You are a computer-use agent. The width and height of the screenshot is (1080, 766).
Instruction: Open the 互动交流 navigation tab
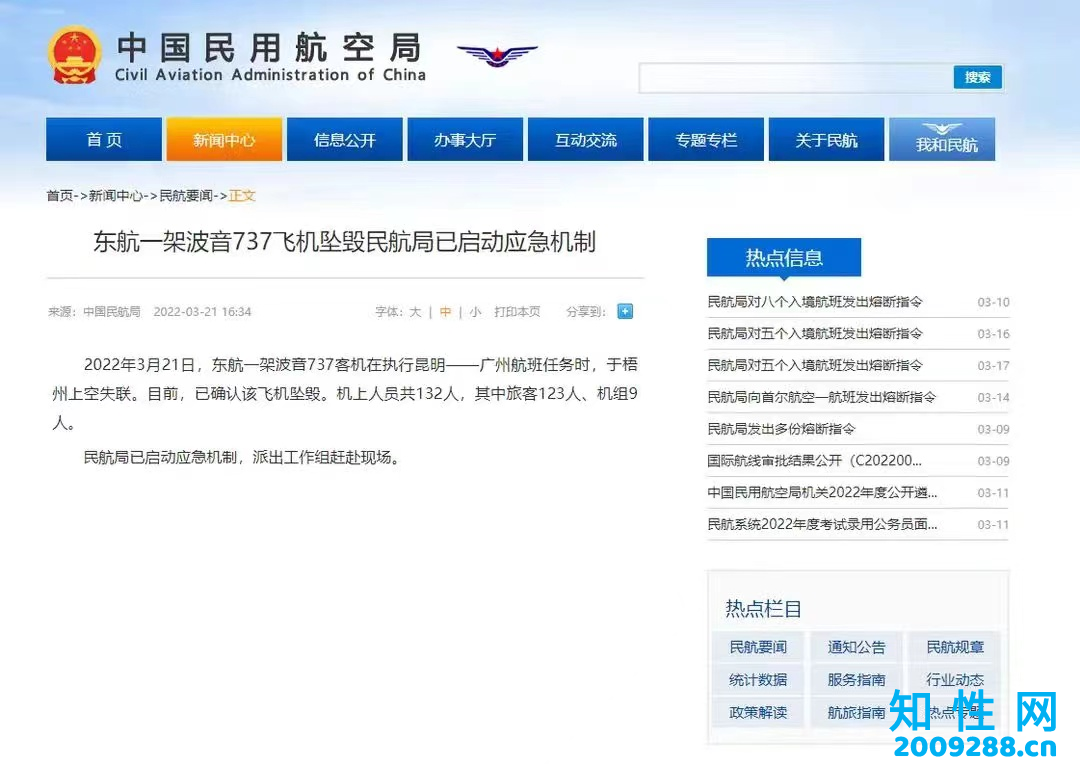(585, 139)
